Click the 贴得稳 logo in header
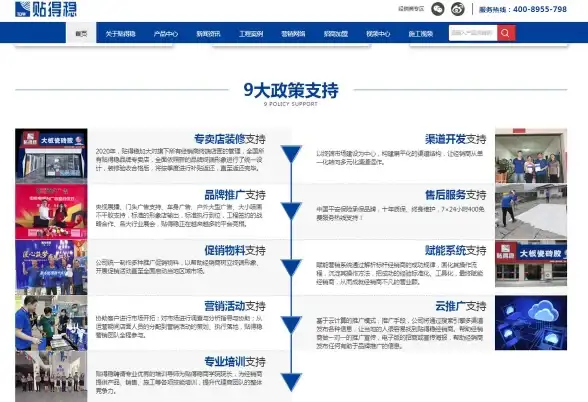 (46, 9)
